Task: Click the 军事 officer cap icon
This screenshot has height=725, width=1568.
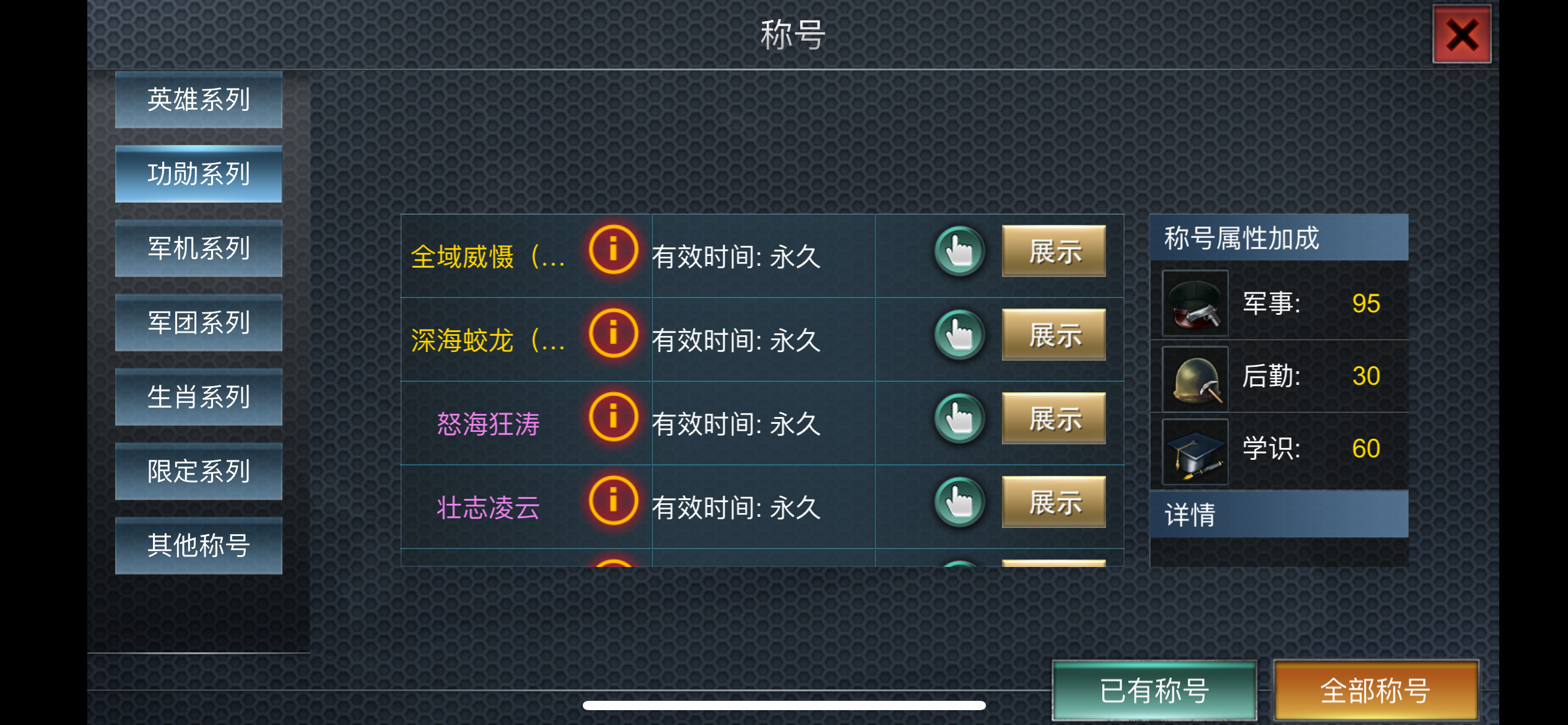Action: [x=1195, y=303]
